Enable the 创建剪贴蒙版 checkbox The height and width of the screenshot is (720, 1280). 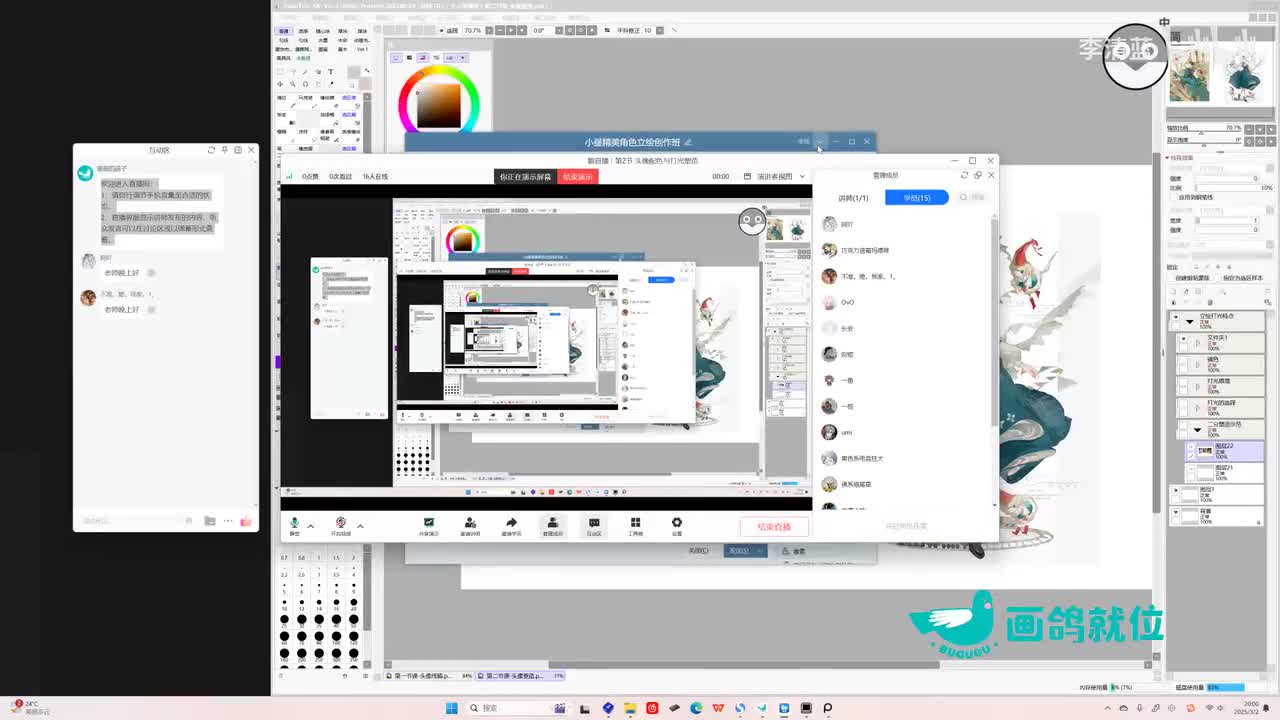[1171, 278]
